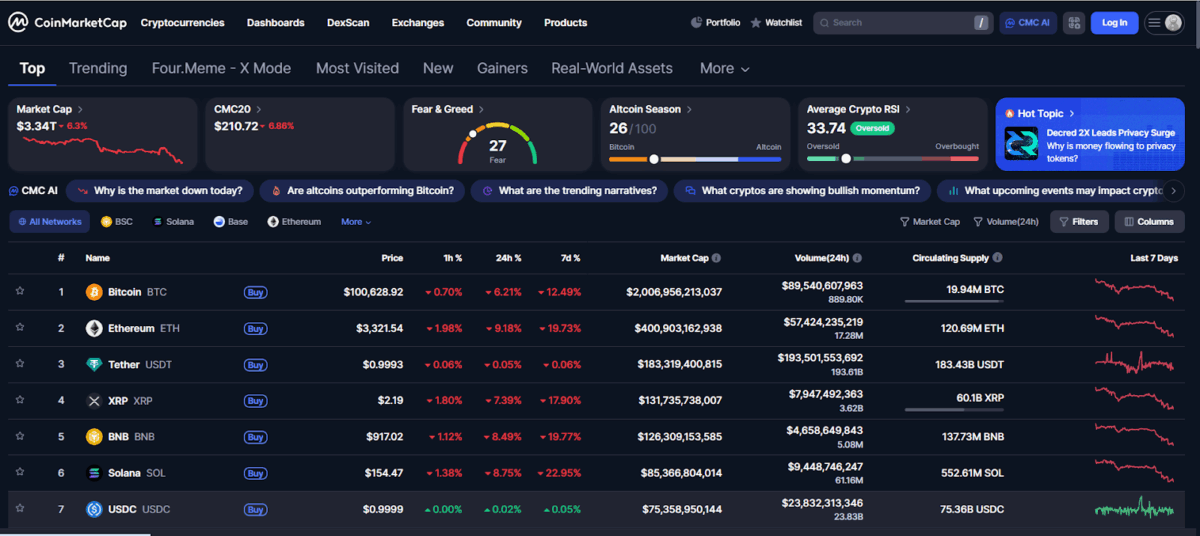Click the XRP coin icon
Image resolution: width=1200 pixels, height=536 pixels.
tap(94, 400)
